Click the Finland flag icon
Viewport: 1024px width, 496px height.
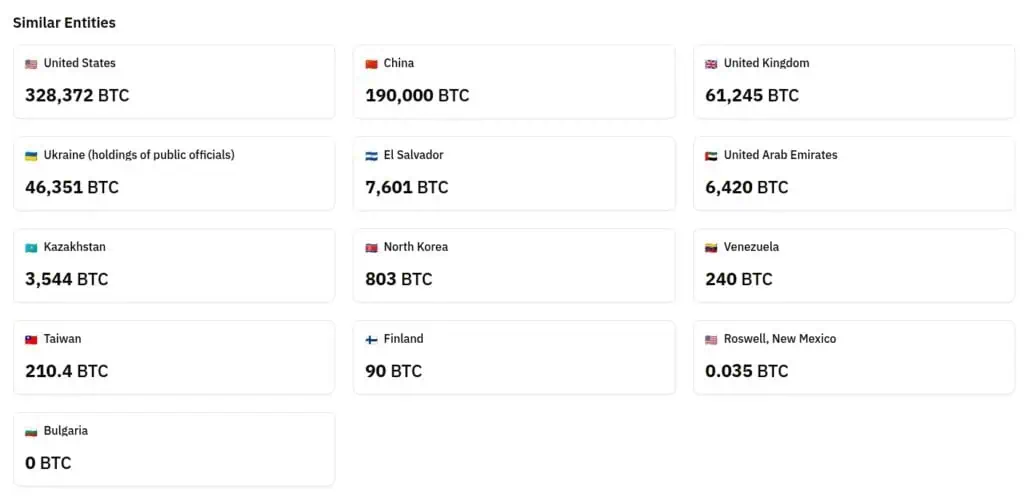(x=371, y=340)
